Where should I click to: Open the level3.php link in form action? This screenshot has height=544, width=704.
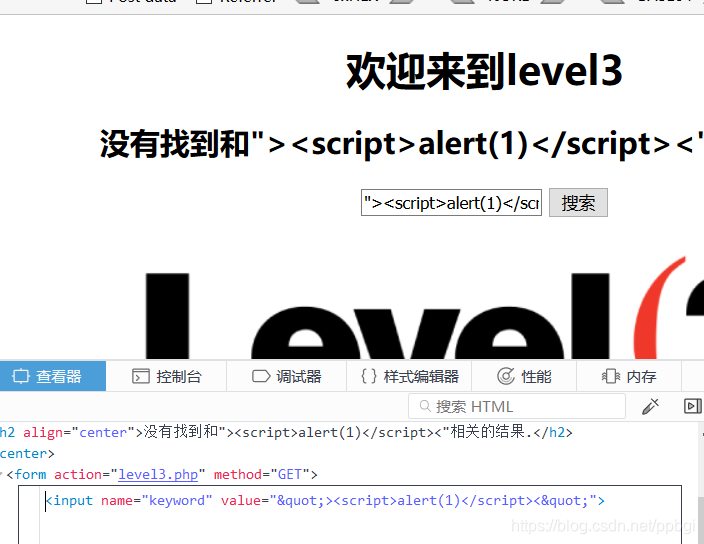click(x=158, y=474)
